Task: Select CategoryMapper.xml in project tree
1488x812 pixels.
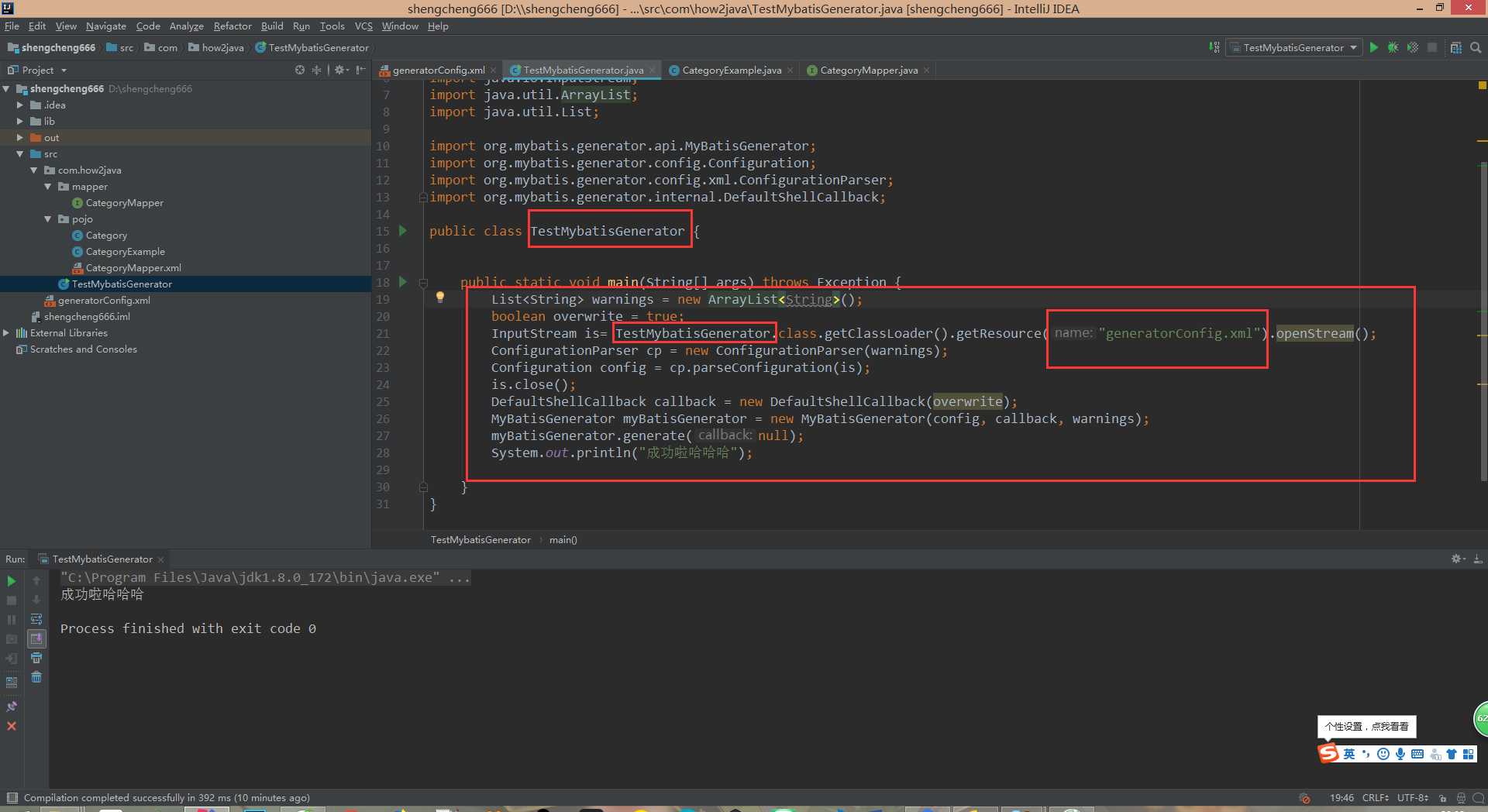Action: tap(133, 267)
